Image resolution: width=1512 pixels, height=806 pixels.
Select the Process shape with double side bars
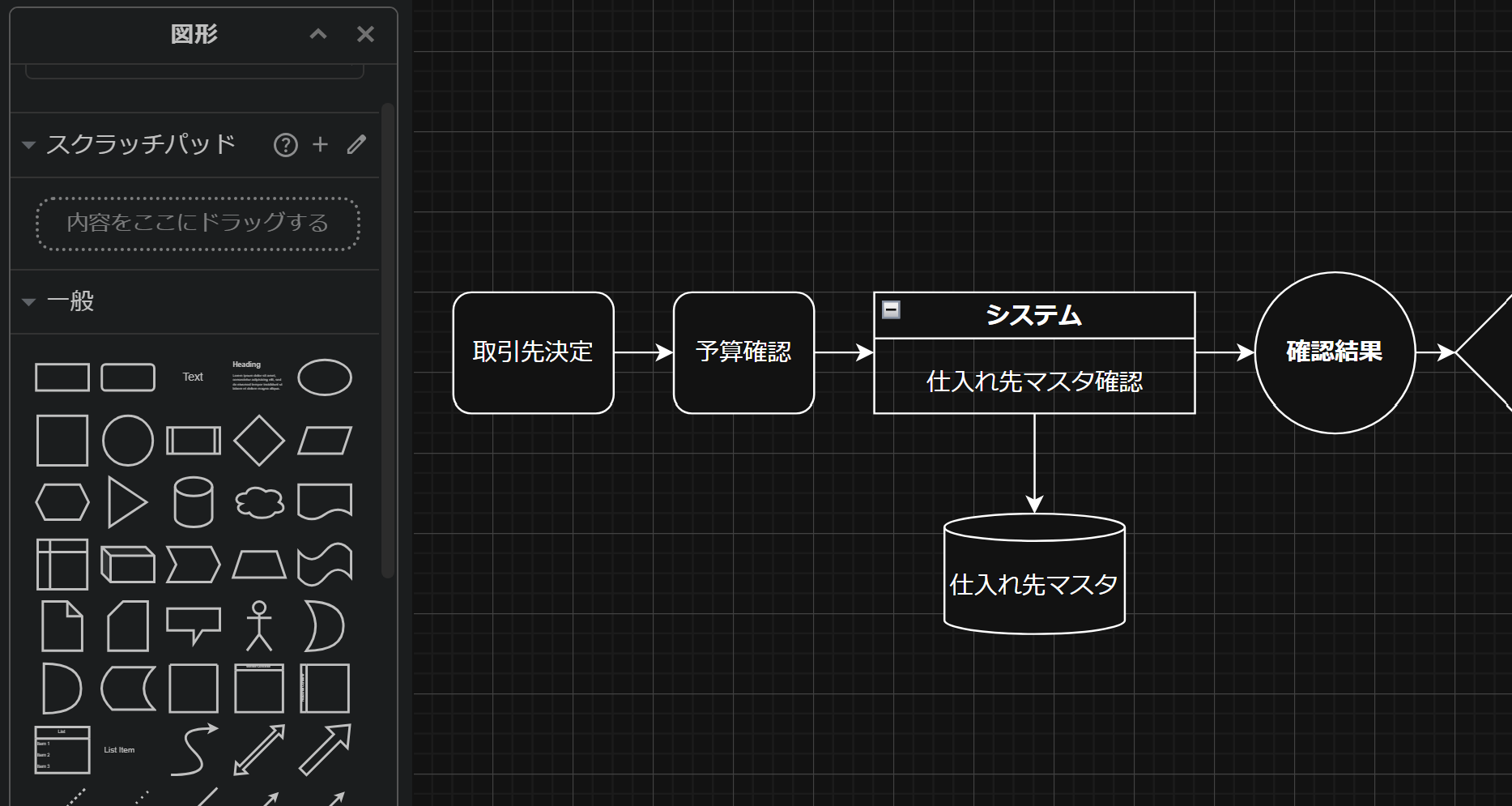click(x=194, y=441)
